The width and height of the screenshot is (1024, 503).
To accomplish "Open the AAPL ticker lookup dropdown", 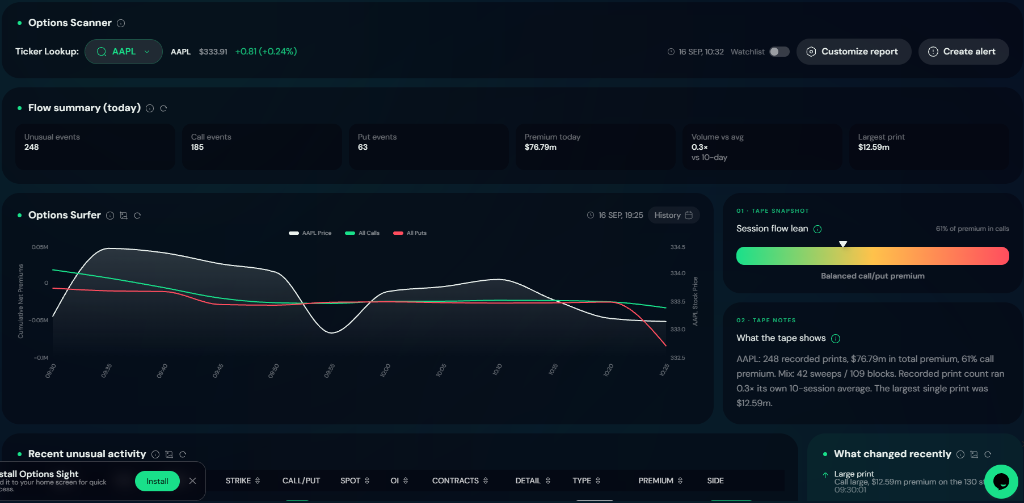I will tap(123, 52).
